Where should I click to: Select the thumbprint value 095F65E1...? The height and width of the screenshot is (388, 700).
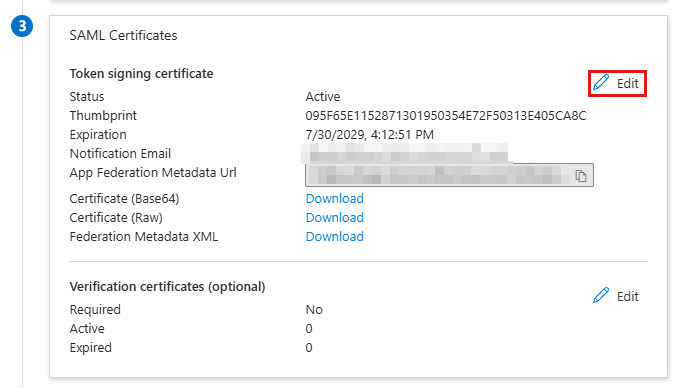coord(446,116)
